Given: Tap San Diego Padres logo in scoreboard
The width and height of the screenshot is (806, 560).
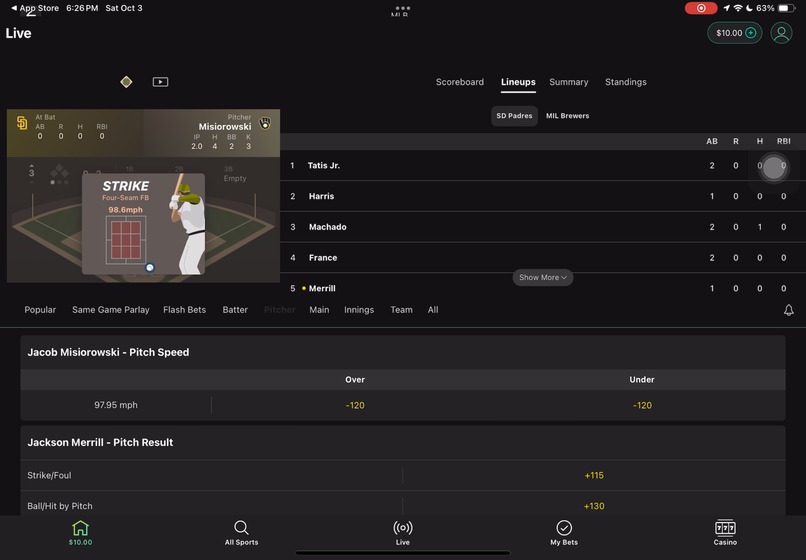Looking at the screenshot, I should pyautogui.click(x=22, y=123).
